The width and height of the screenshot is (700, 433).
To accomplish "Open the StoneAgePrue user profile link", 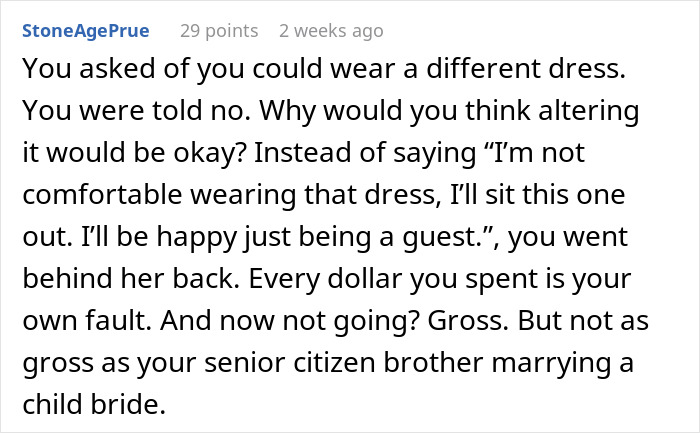I will click(x=84, y=31).
